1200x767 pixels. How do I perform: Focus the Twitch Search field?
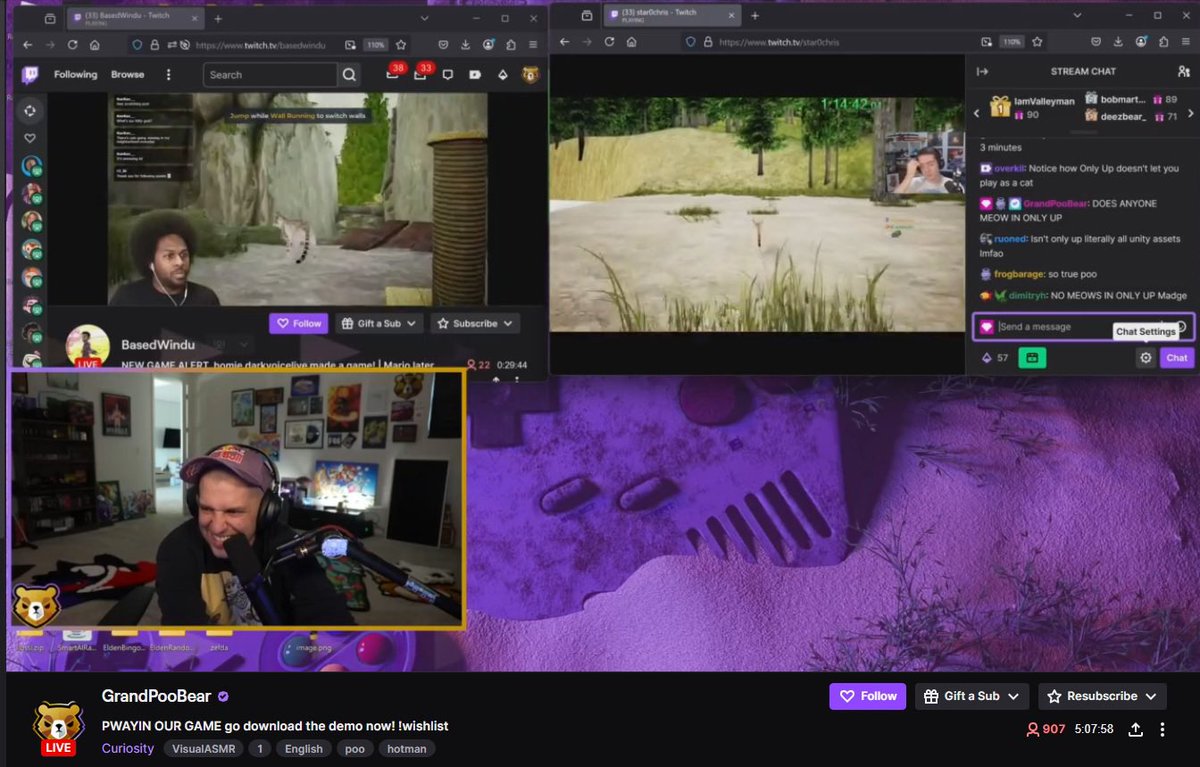pos(270,74)
